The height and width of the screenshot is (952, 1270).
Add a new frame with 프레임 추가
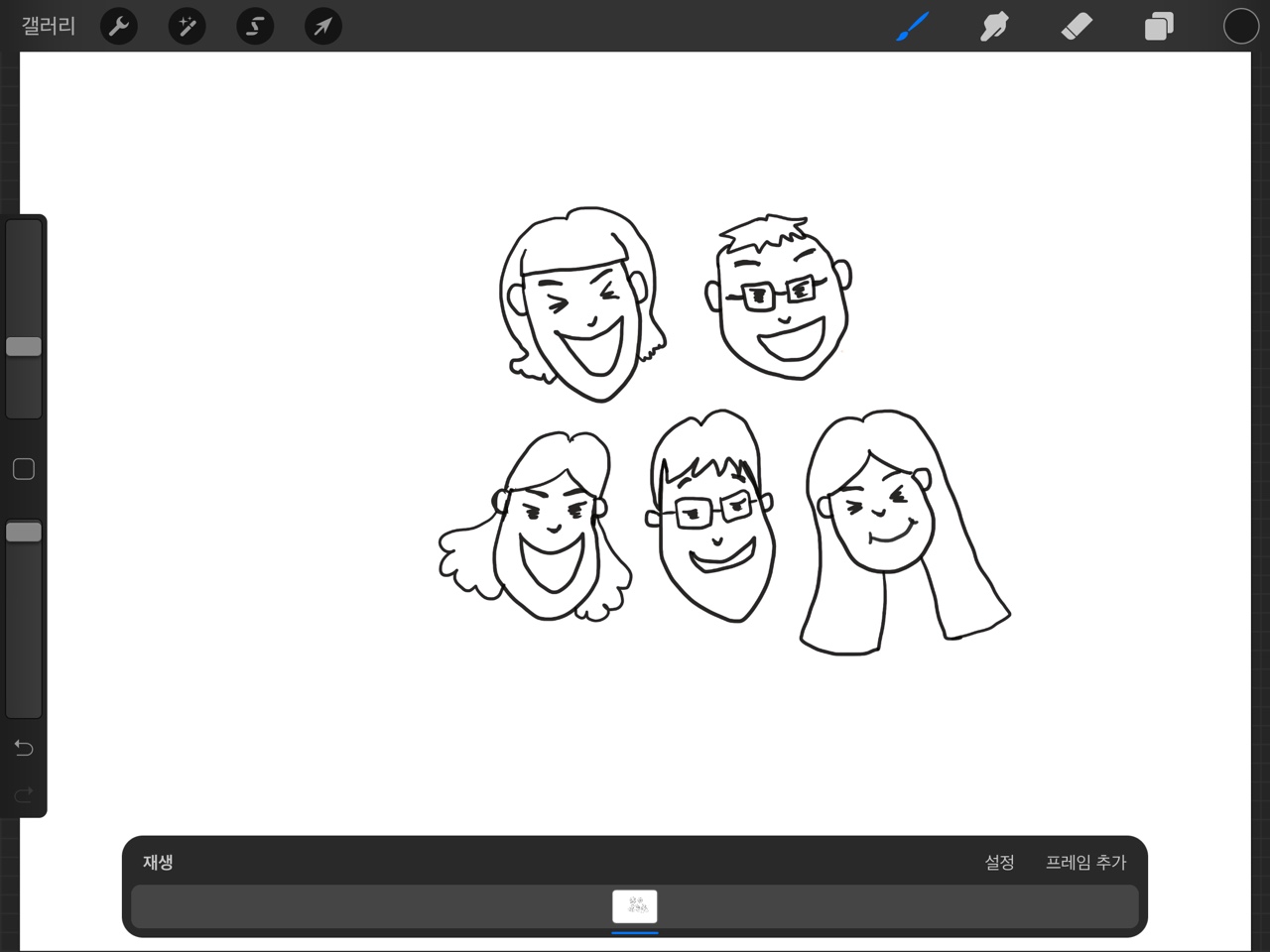[x=1085, y=862]
